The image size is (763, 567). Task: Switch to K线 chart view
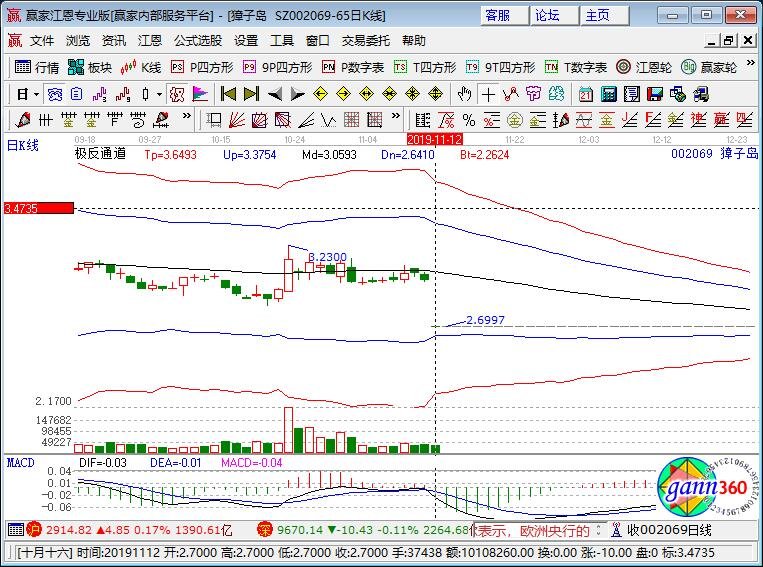tap(141, 67)
